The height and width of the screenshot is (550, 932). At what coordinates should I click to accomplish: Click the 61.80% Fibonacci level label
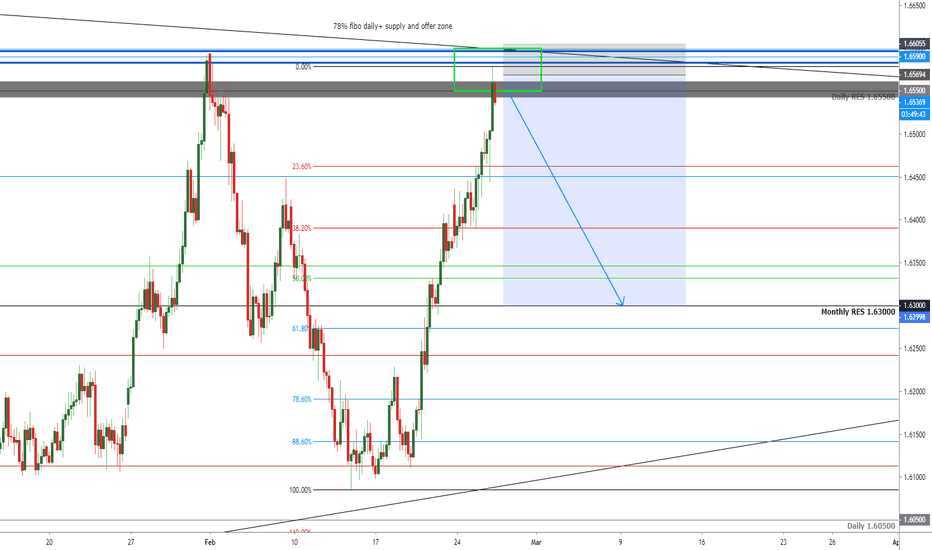coord(300,328)
